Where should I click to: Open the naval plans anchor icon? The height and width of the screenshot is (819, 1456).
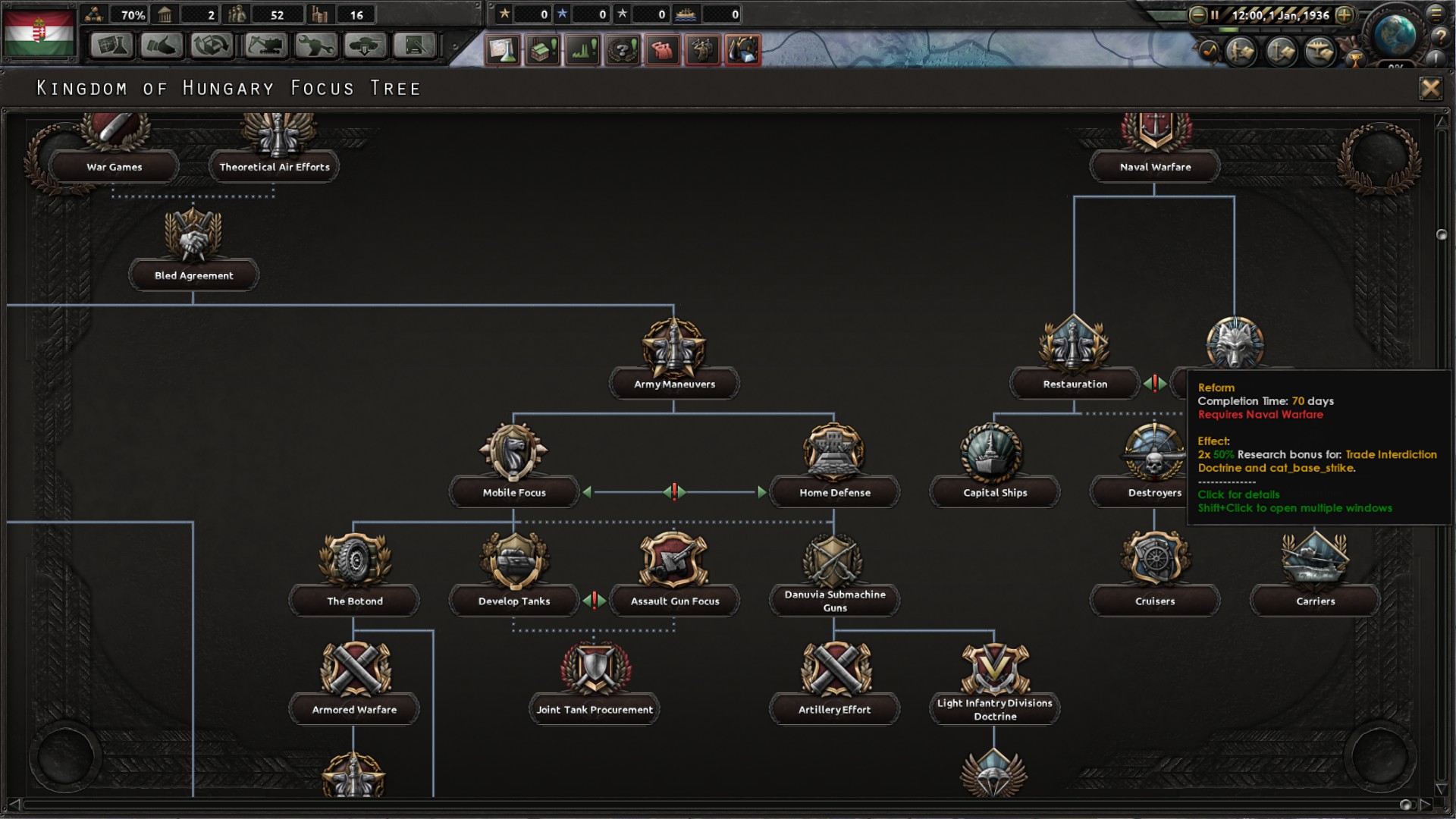point(1280,51)
